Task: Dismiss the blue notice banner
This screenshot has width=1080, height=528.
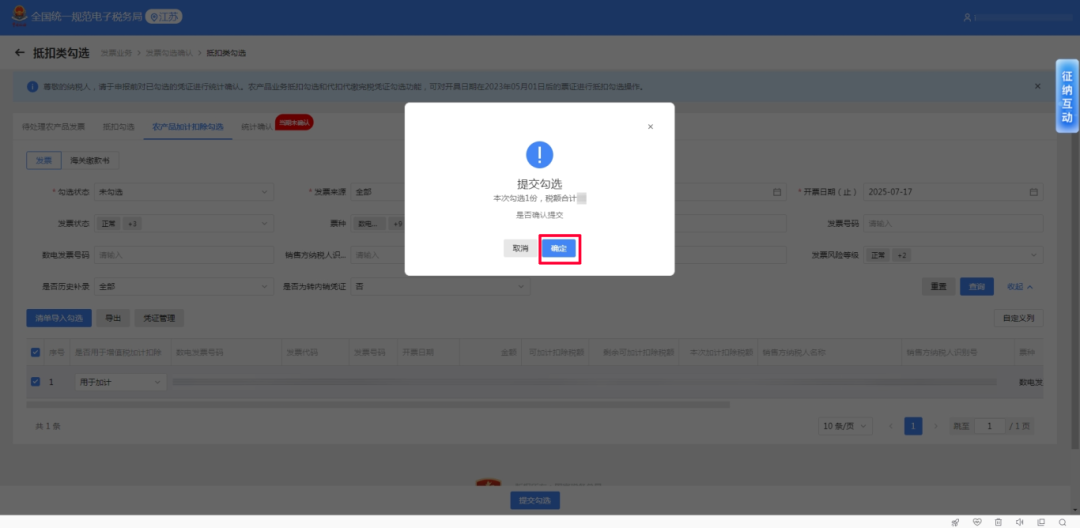Action: [x=1037, y=87]
